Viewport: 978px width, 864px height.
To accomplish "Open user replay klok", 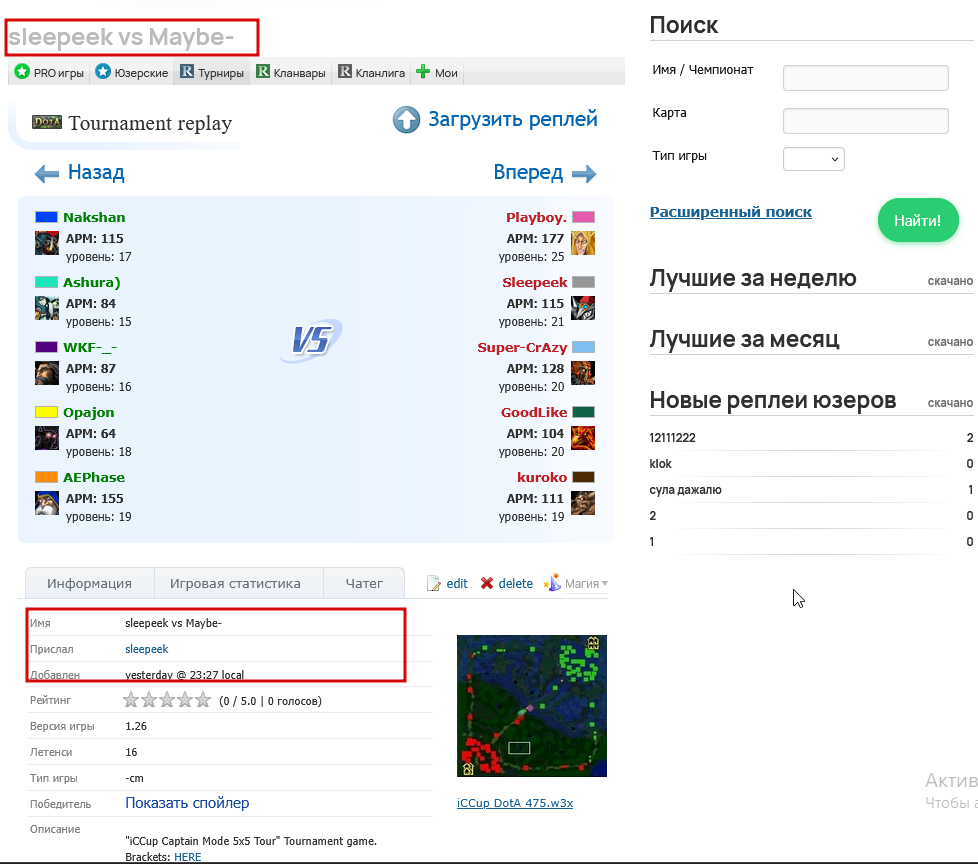I will pyautogui.click(x=661, y=464).
